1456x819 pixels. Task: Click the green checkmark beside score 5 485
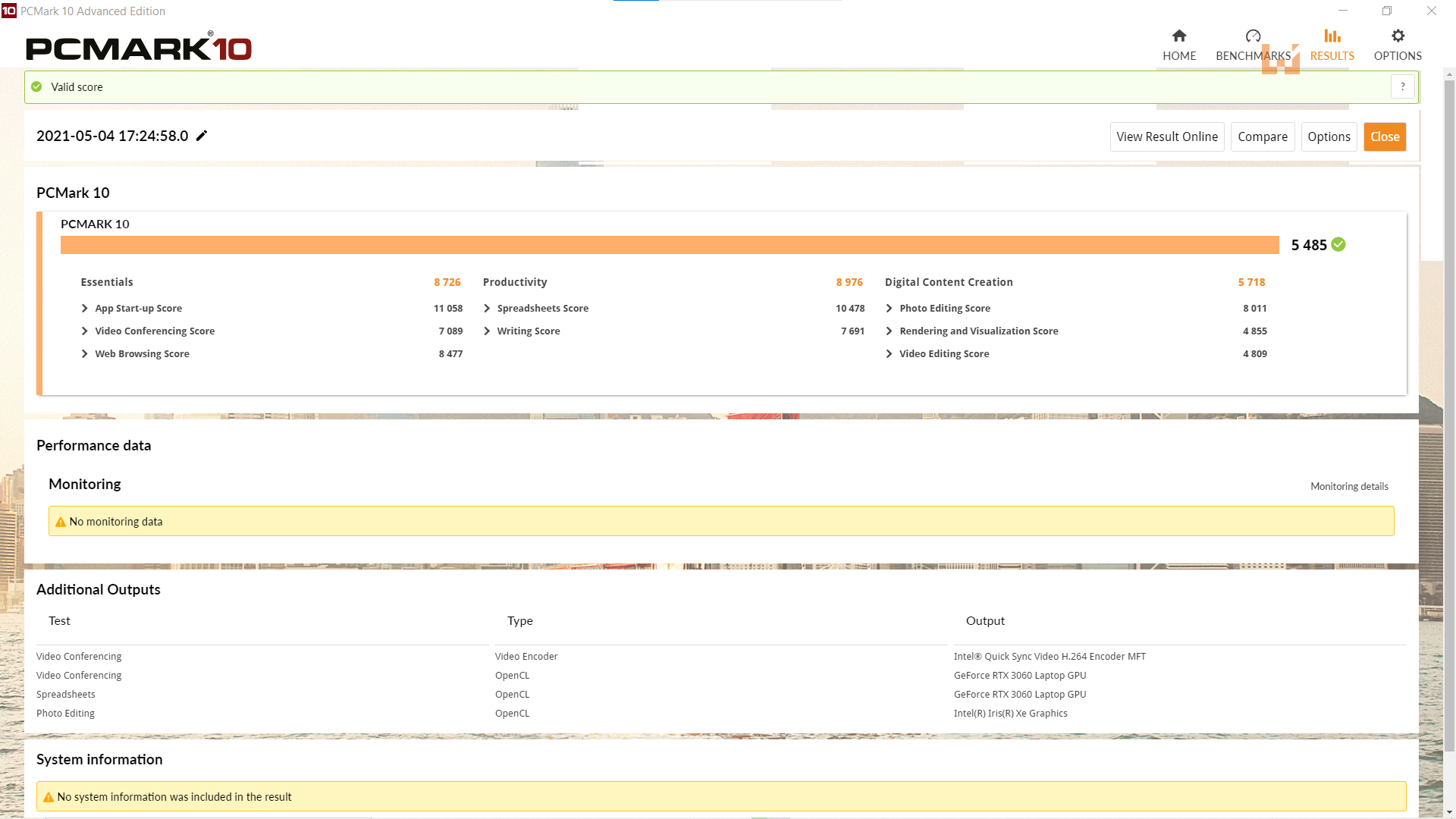[x=1338, y=244]
